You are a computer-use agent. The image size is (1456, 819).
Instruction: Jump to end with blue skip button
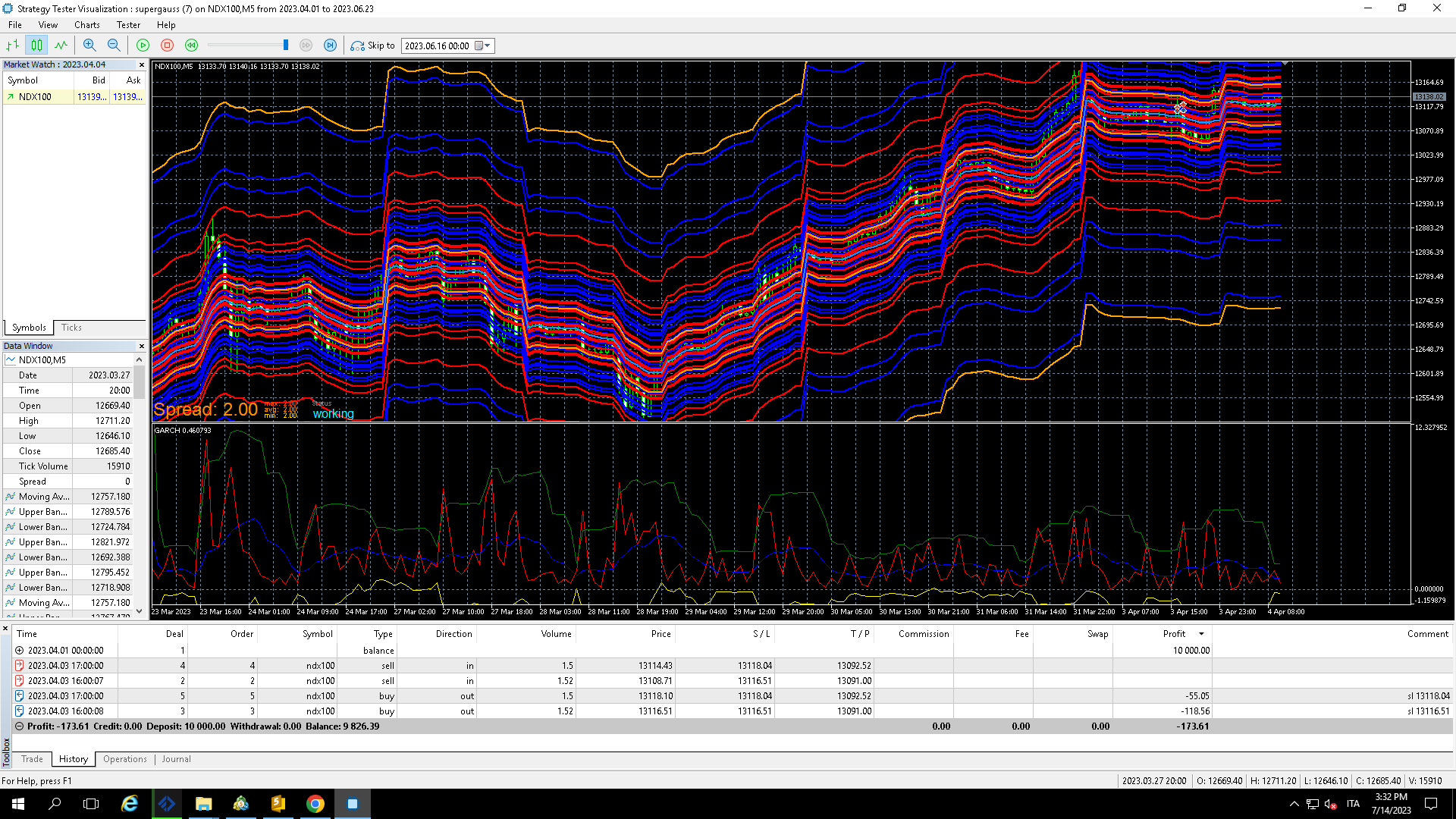pos(330,45)
